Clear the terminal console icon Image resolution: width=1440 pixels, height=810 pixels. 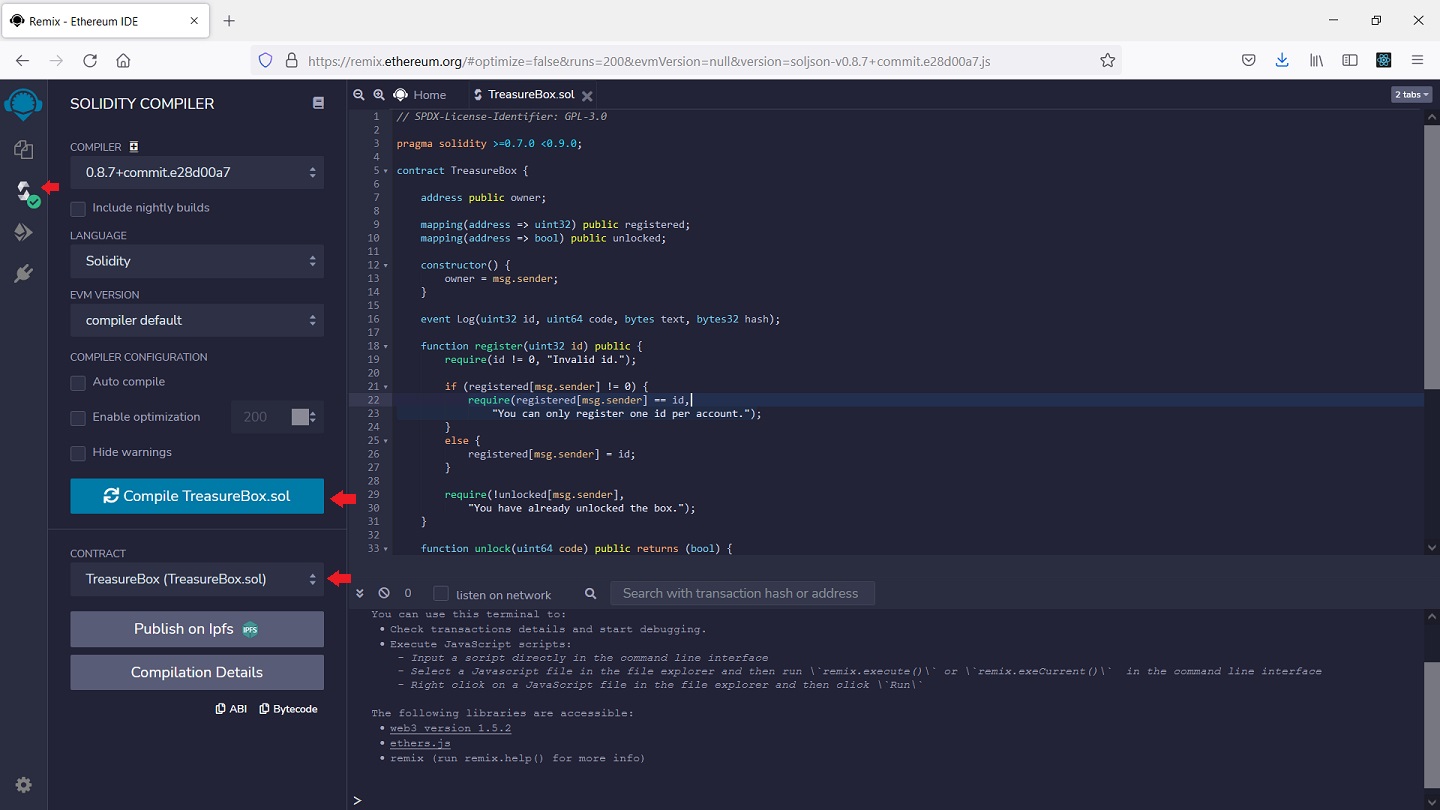click(x=384, y=593)
